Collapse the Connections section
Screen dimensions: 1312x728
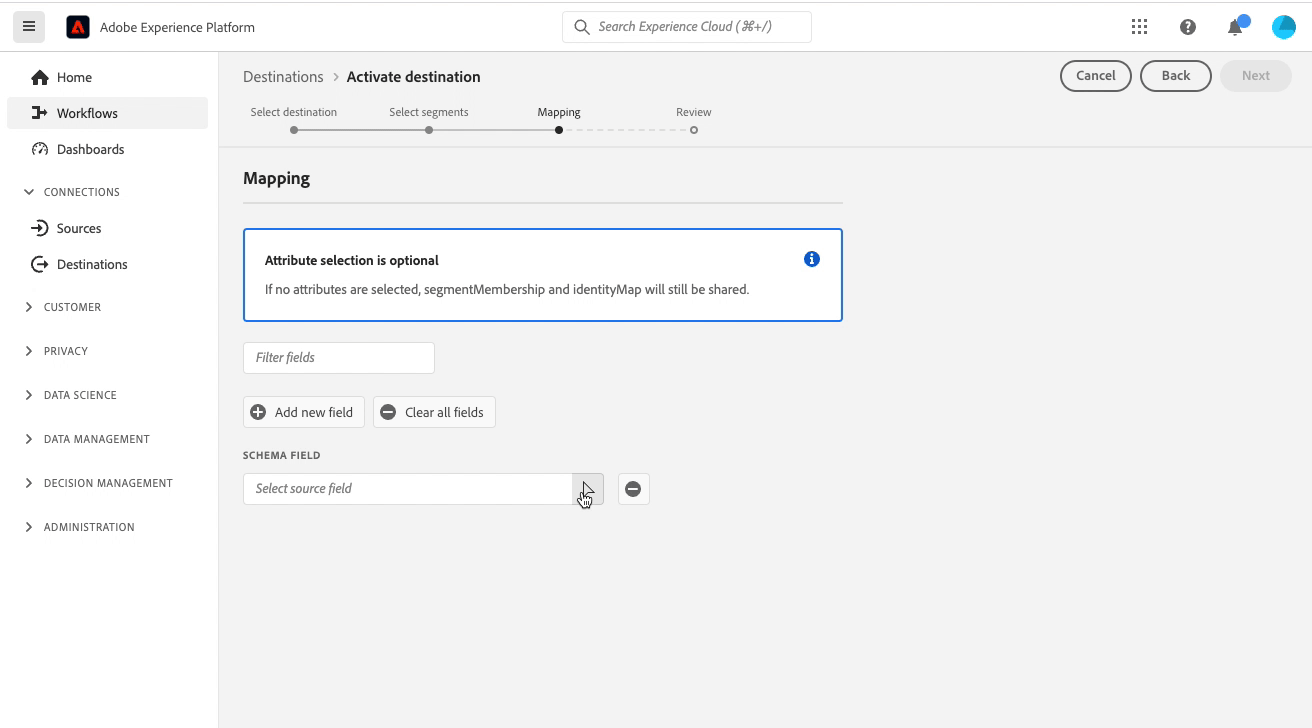point(81,192)
